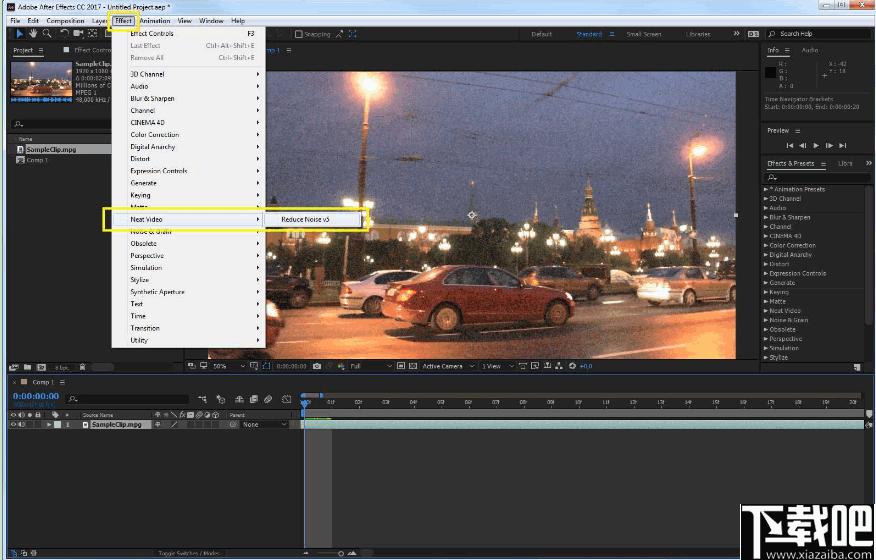Image resolution: width=876 pixels, height=560 pixels.
Task: Toggle transparency grid icon in viewer
Action: point(413,366)
